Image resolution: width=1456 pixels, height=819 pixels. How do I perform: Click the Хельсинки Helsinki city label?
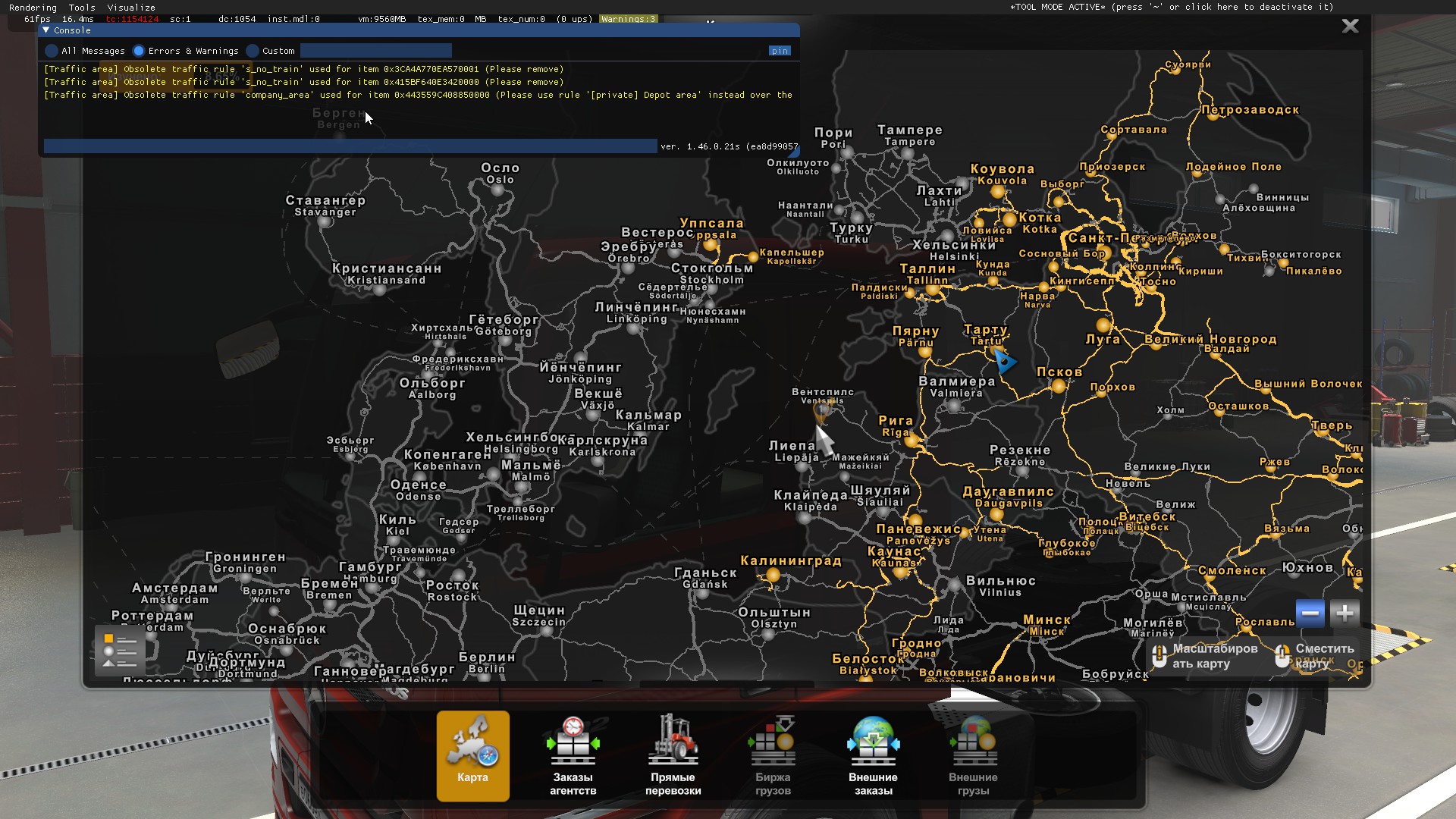(954, 250)
